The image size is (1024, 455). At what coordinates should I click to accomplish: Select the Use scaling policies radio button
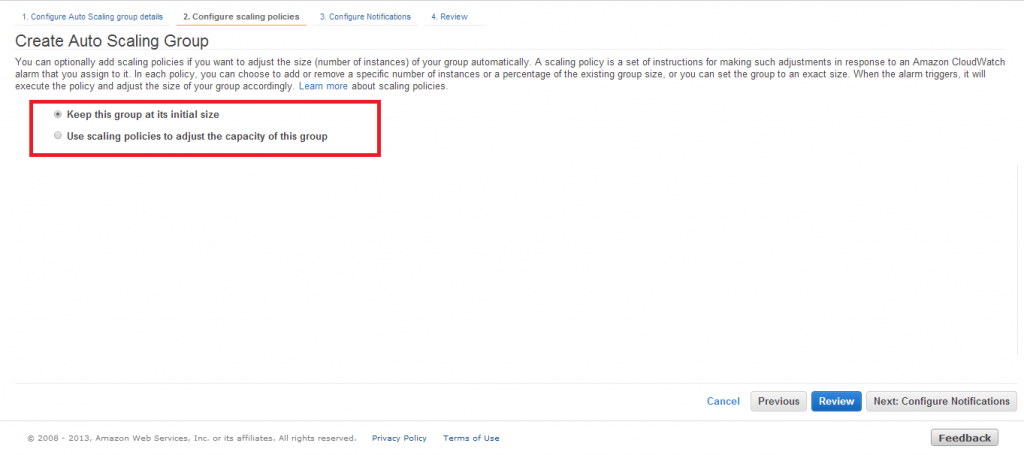tap(58, 136)
